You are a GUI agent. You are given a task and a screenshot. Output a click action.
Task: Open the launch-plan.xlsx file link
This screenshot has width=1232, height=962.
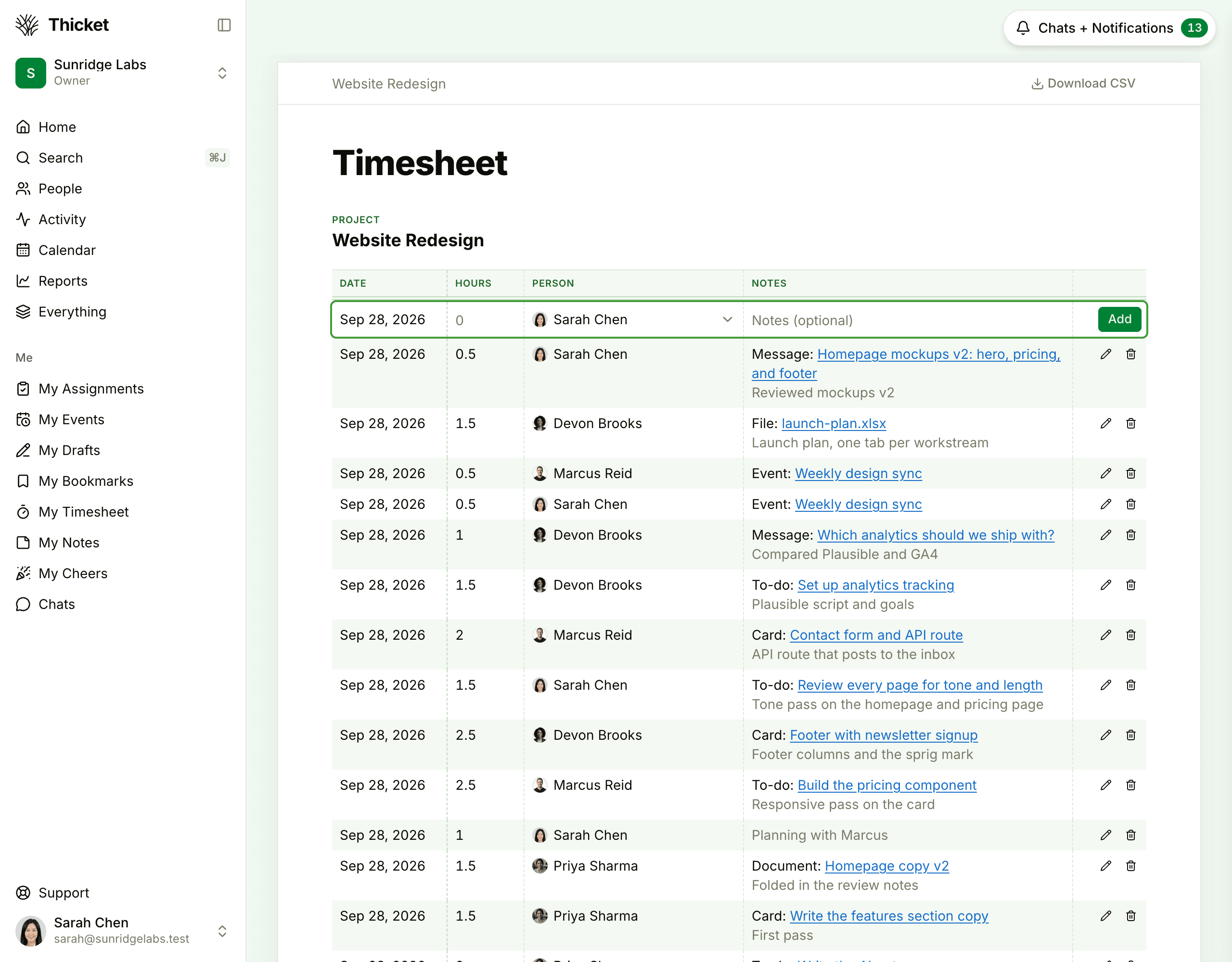833,423
